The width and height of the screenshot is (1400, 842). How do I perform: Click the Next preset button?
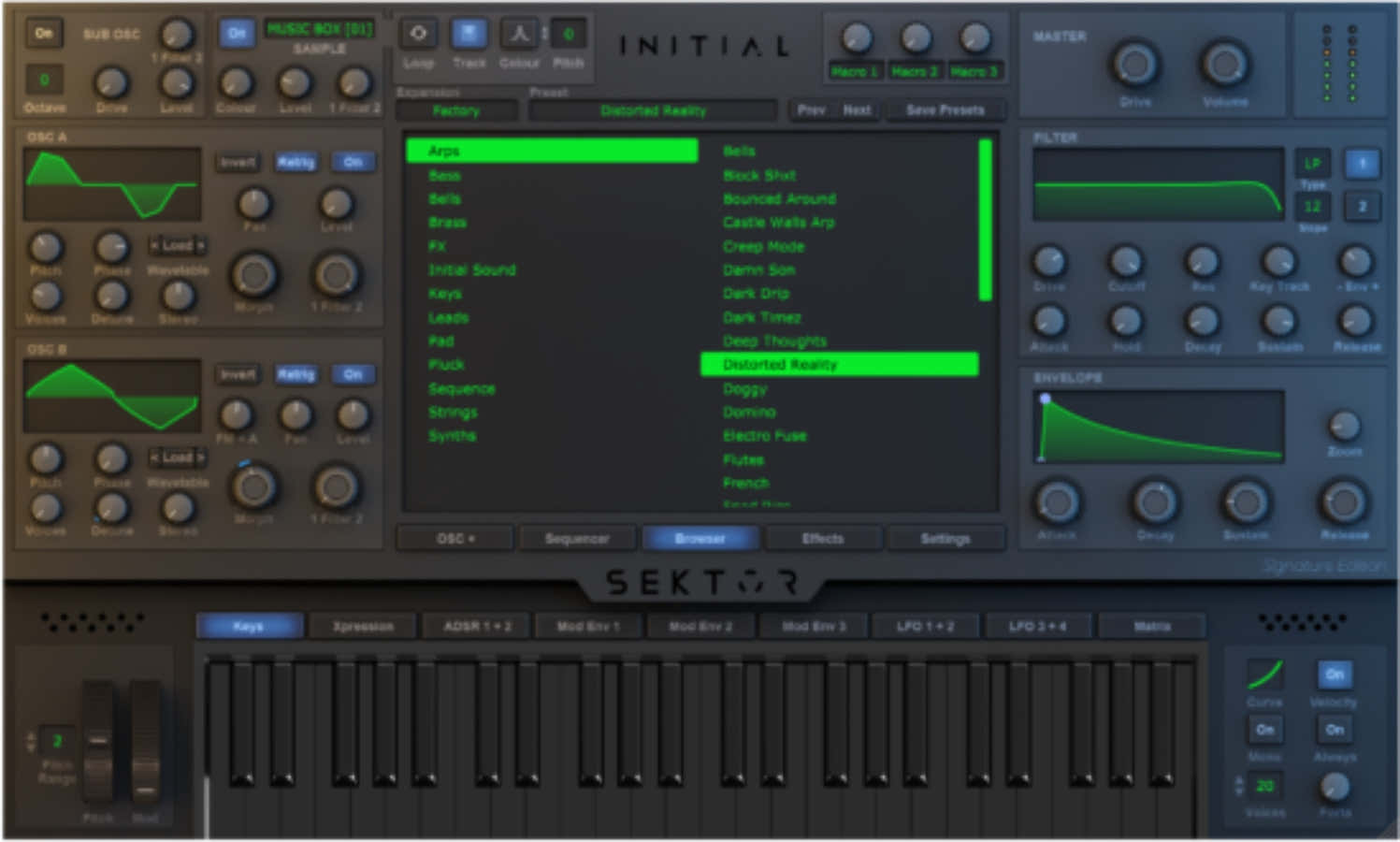(x=857, y=109)
